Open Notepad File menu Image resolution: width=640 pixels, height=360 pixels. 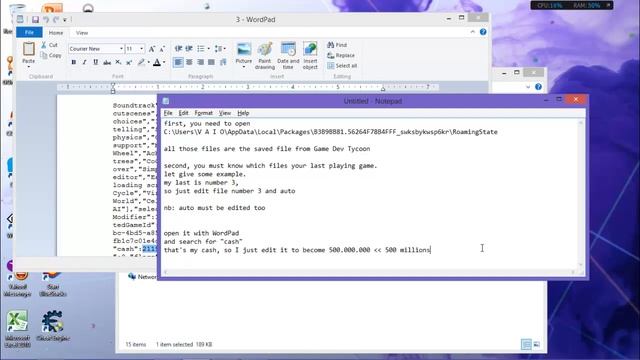coord(168,113)
